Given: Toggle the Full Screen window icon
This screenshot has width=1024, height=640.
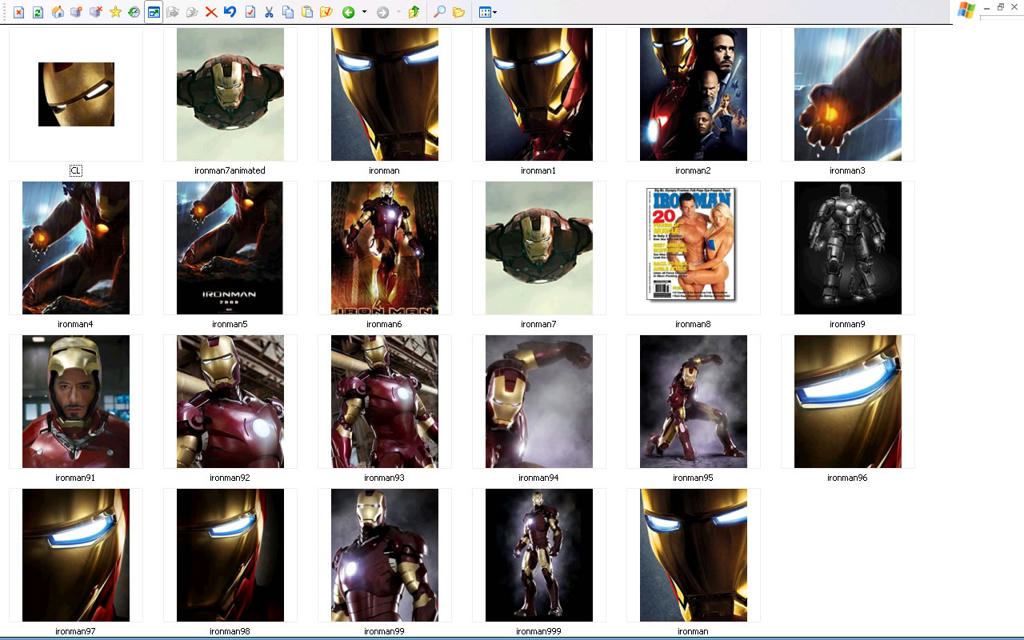Looking at the screenshot, I should (x=153, y=12).
